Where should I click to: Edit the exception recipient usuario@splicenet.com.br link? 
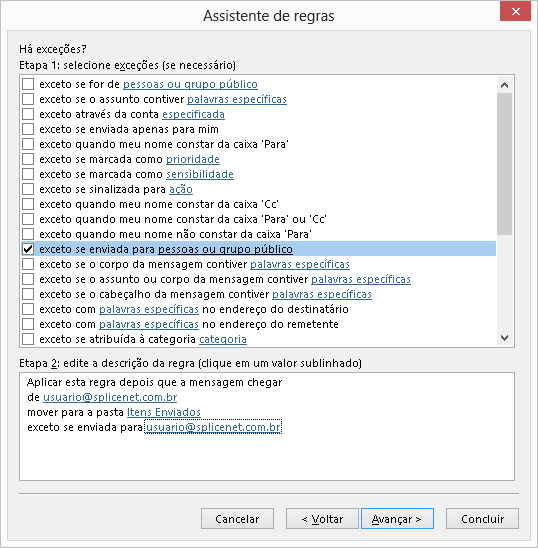(x=213, y=427)
